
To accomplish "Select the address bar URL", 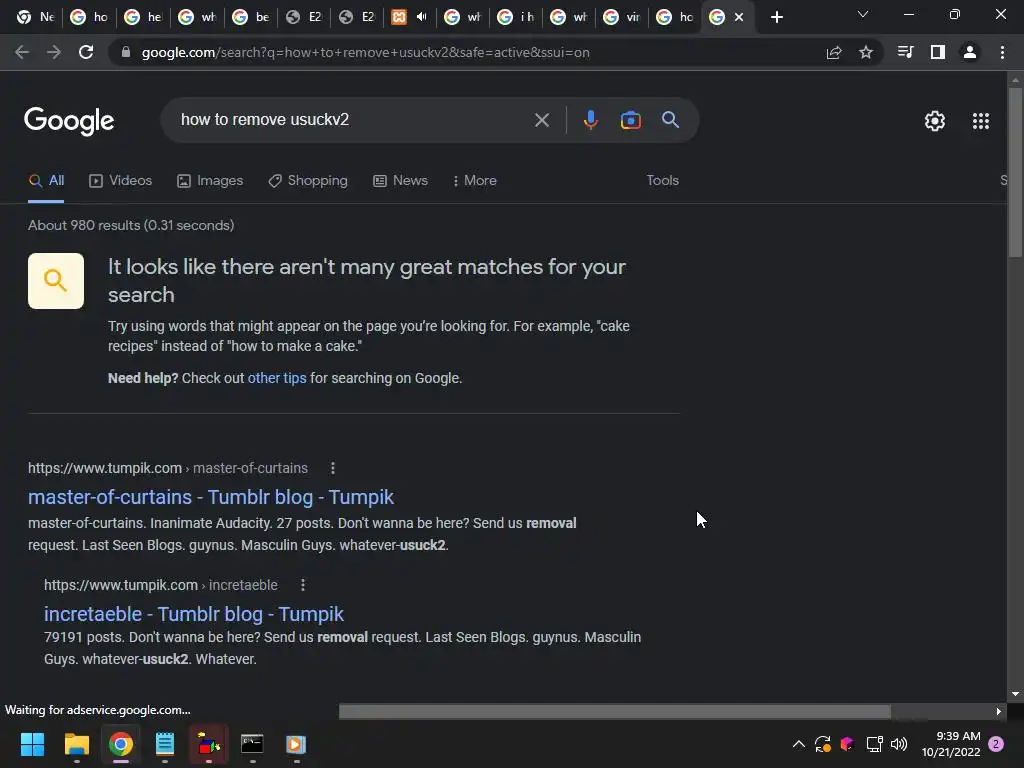I will [x=366, y=52].
